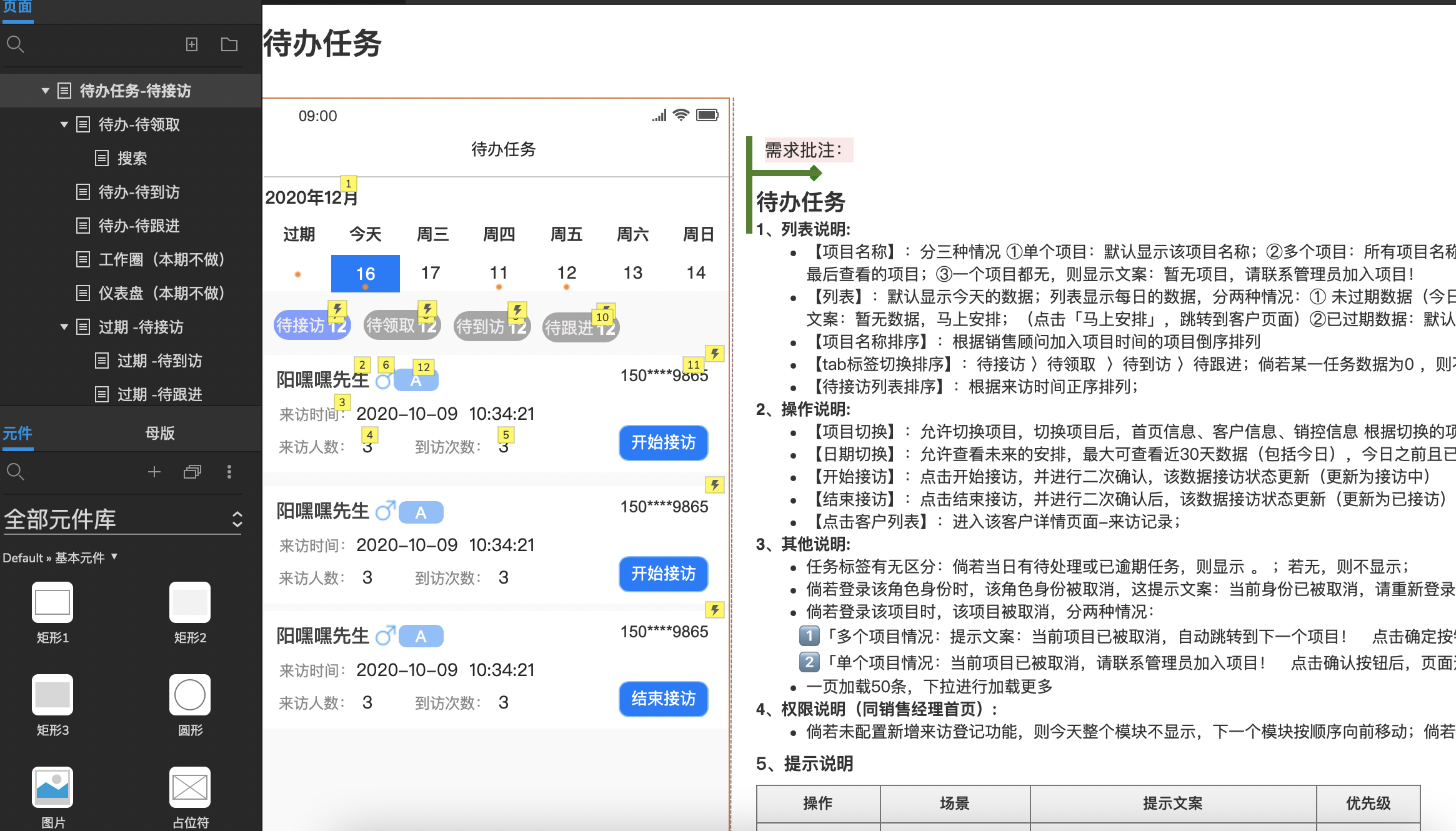Select the 页面 pages tab
Viewport: 1456px width, 831px height.
17,7
